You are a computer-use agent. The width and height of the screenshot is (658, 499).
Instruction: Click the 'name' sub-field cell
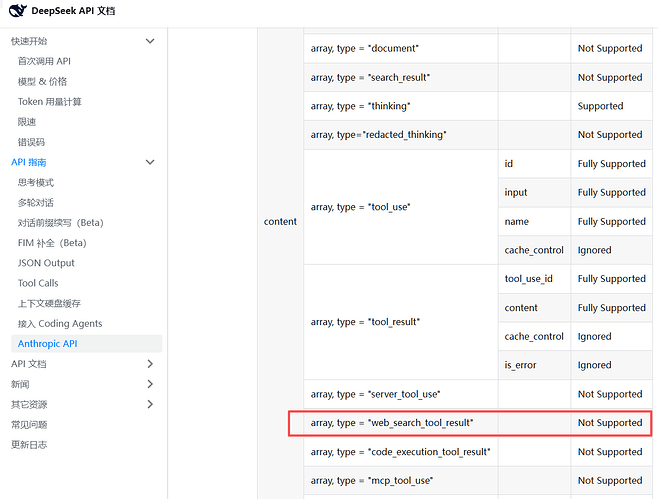click(x=534, y=221)
